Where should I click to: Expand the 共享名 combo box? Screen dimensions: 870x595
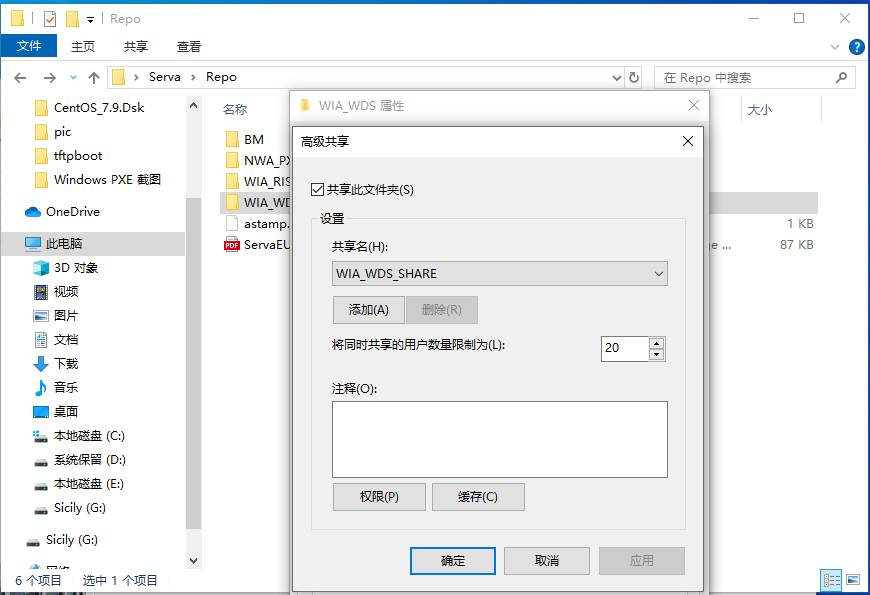(658, 273)
